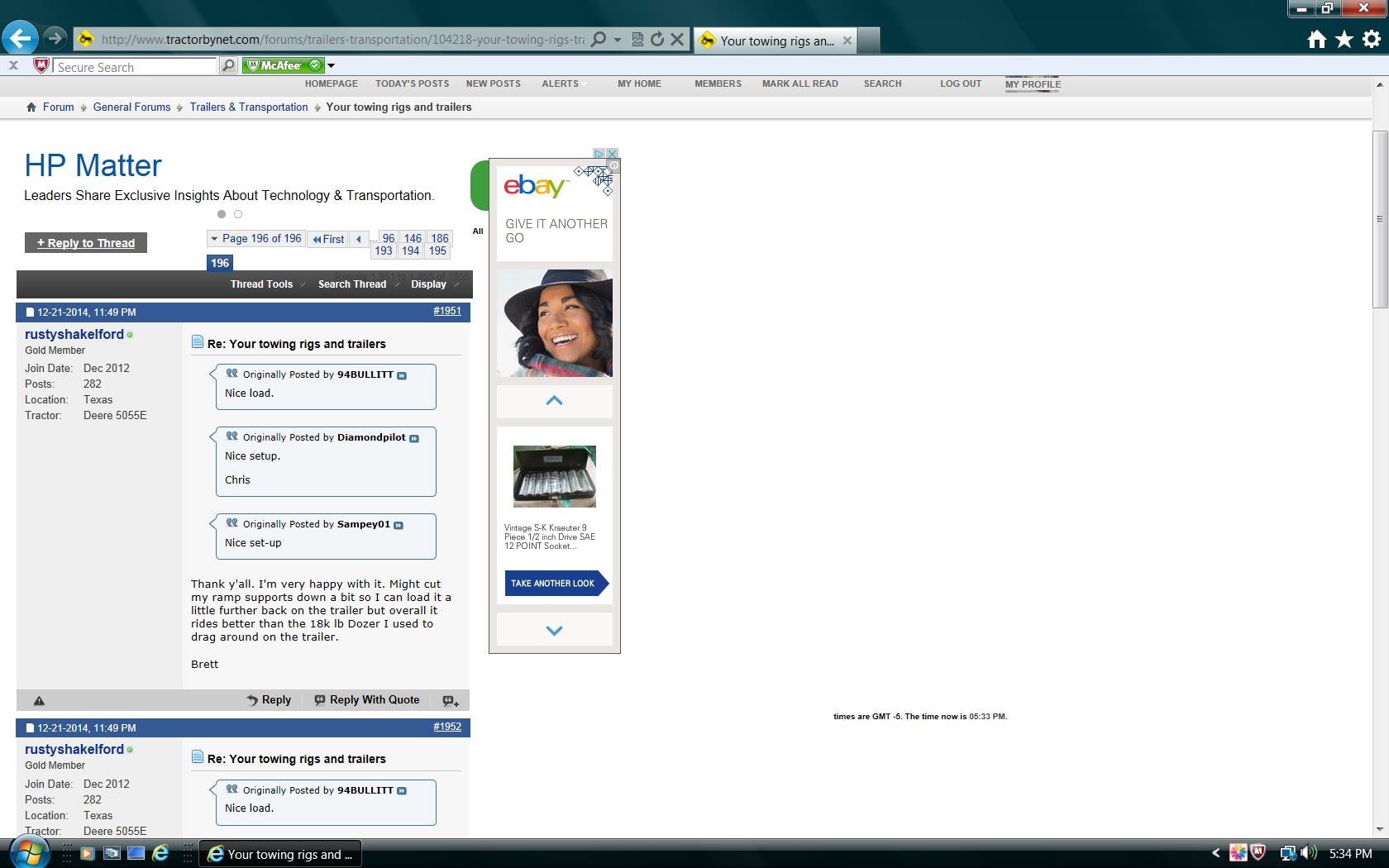Open browser favorites star icon
Viewport: 1389px width, 868px height.
(1344, 39)
